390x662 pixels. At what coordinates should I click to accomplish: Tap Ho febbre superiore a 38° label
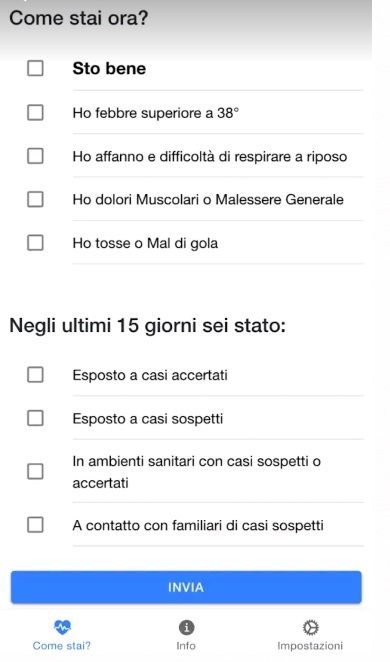click(x=155, y=113)
